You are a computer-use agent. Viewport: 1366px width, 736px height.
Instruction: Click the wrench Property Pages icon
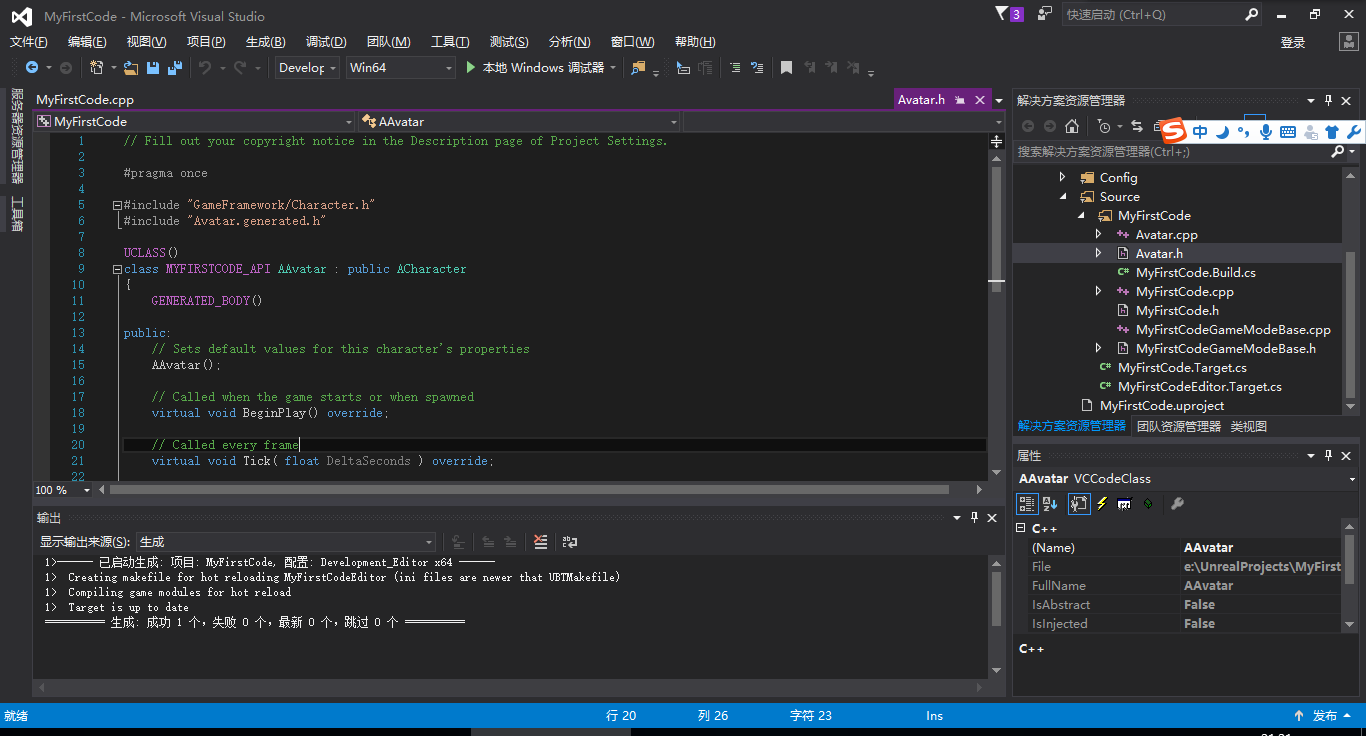(x=1177, y=503)
